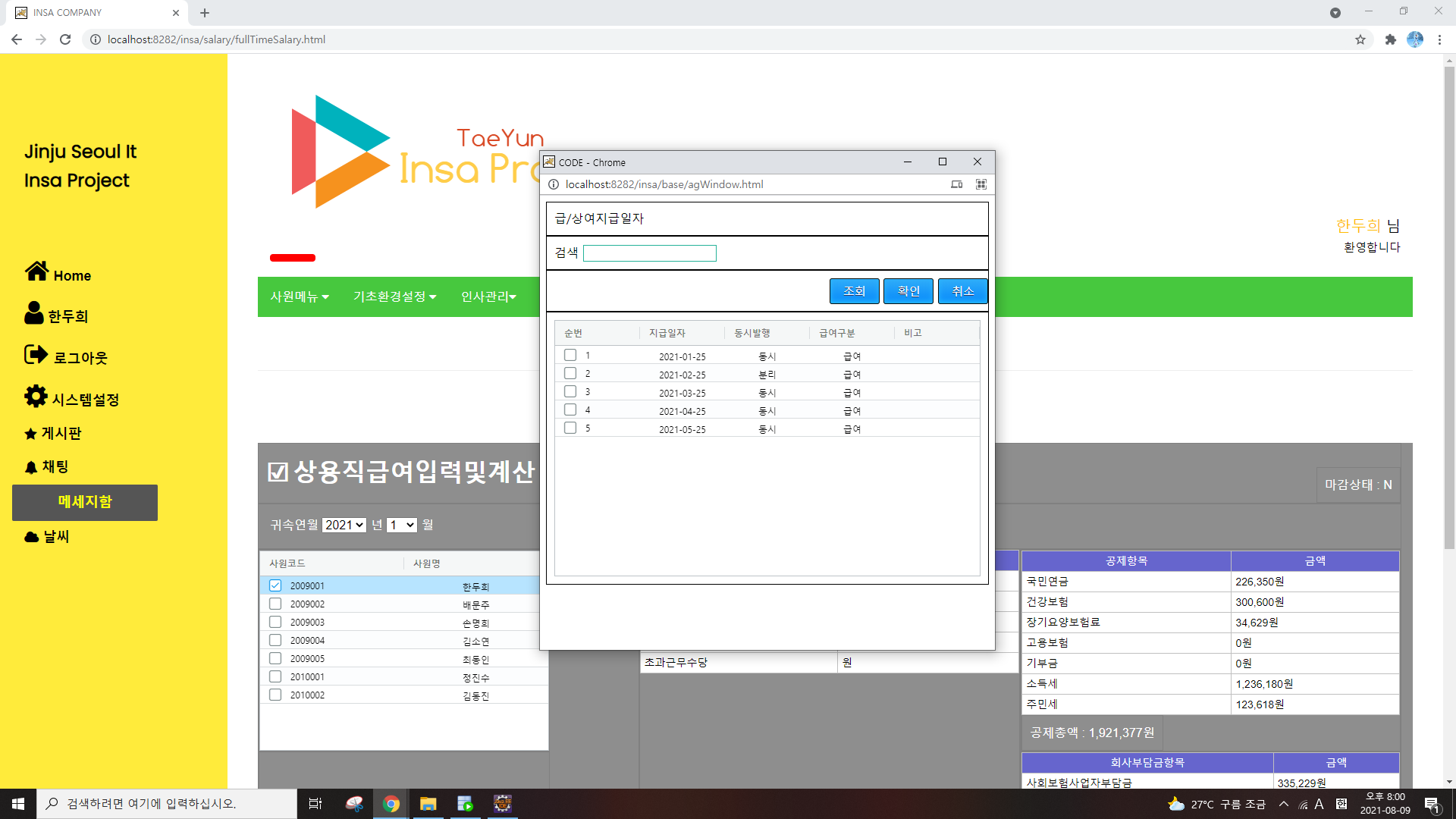Image resolution: width=1456 pixels, height=819 pixels.
Task: Click the 확인 confirm button
Action: click(x=908, y=291)
